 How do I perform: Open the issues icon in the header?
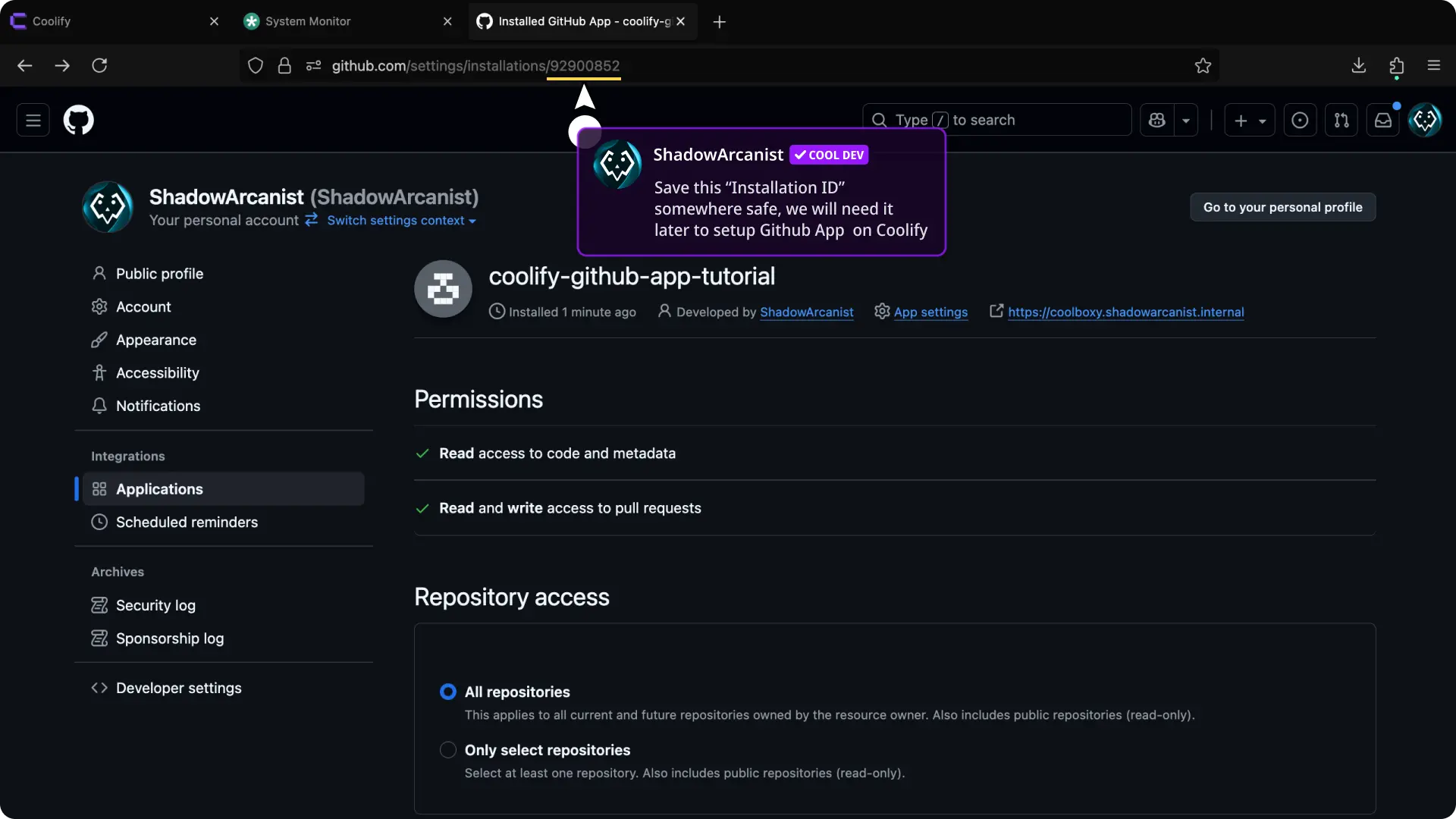pos(1299,120)
